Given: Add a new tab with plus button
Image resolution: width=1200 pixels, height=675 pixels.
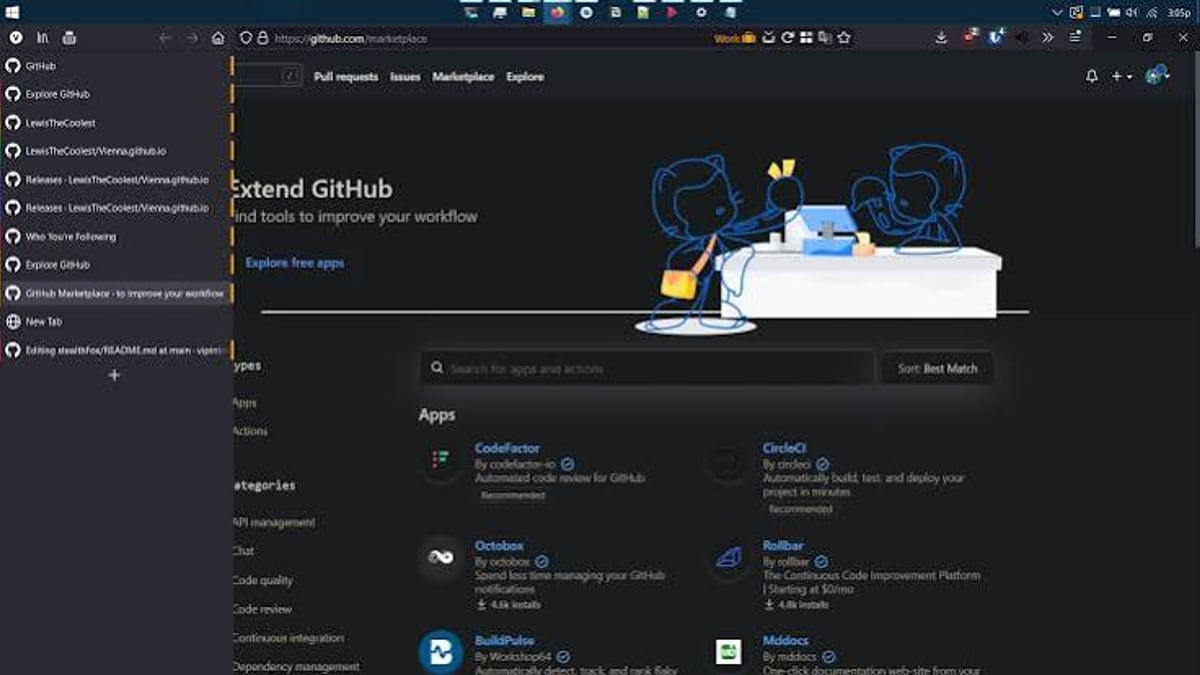Looking at the screenshot, I should coord(114,375).
